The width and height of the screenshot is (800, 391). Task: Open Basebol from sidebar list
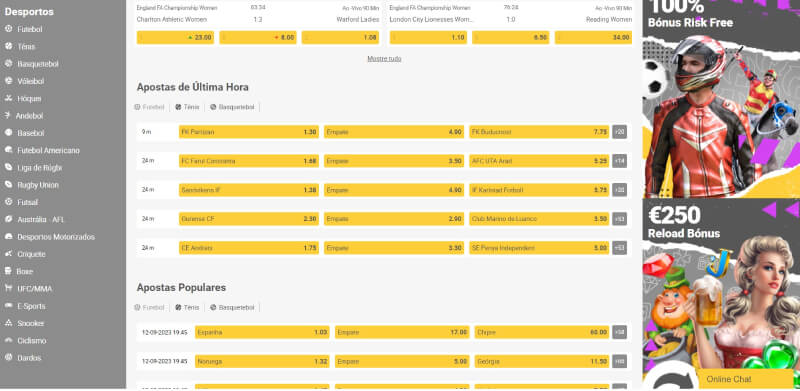31,133
